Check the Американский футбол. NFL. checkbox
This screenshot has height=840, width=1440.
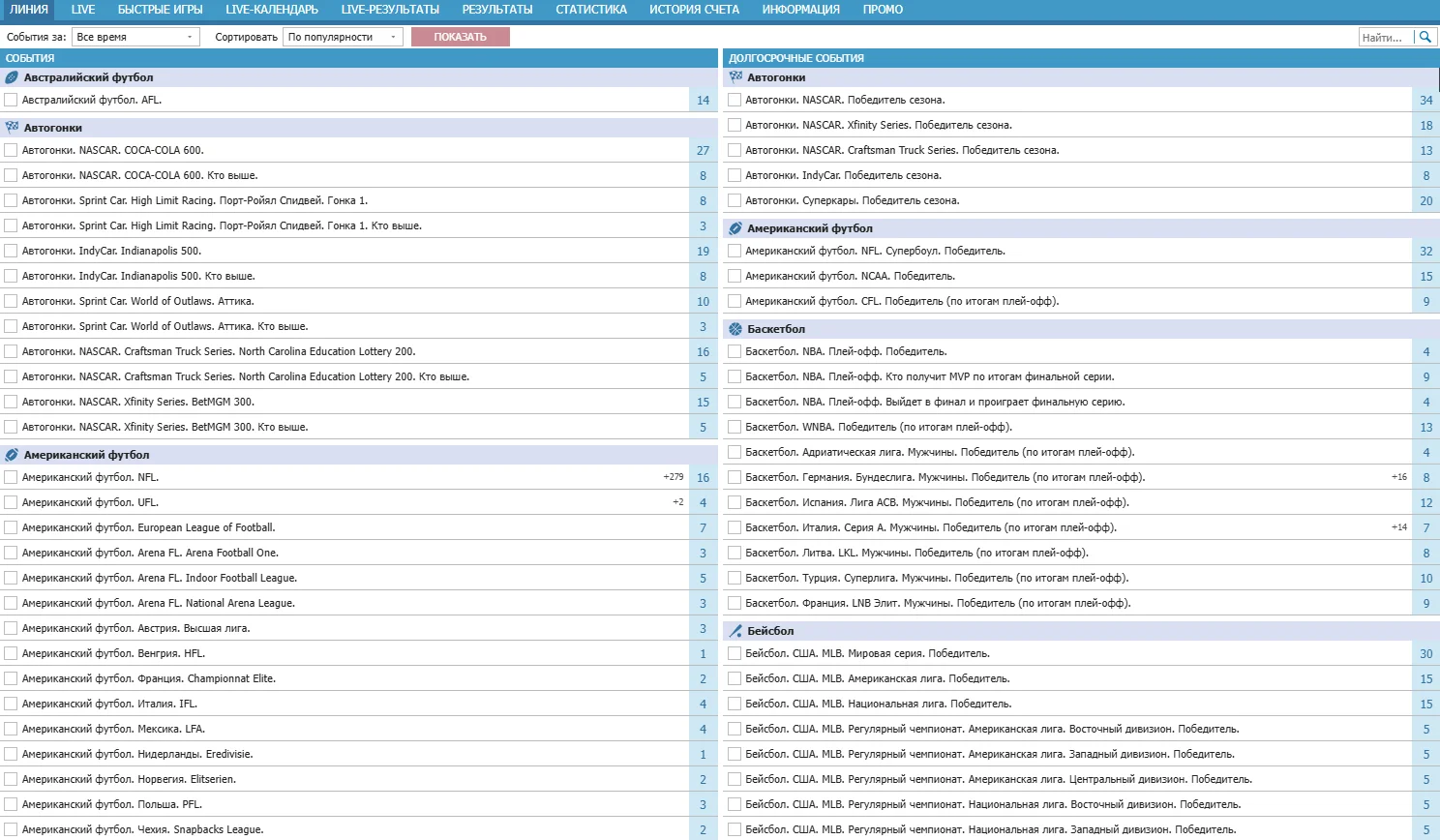11,477
